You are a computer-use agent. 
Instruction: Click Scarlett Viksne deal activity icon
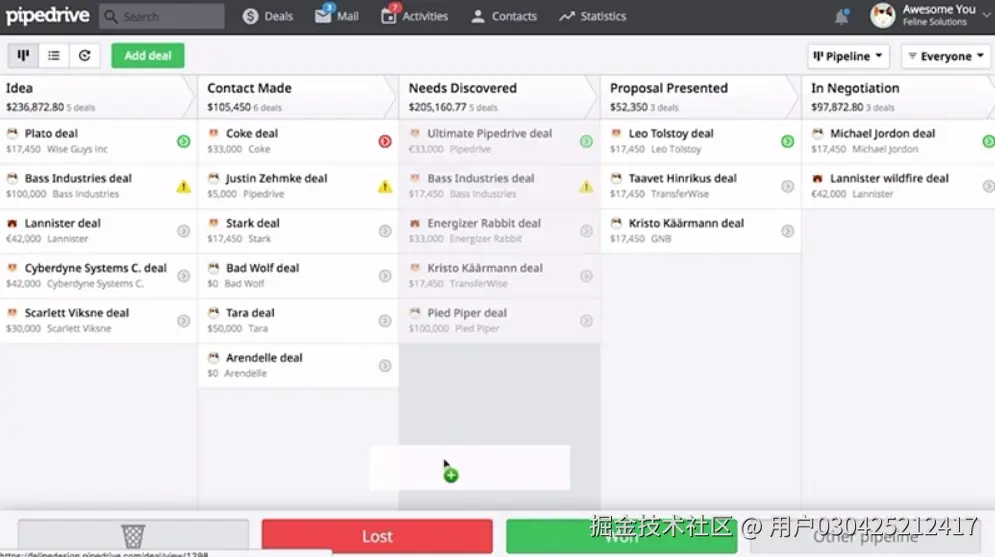[x=183, y=321]
